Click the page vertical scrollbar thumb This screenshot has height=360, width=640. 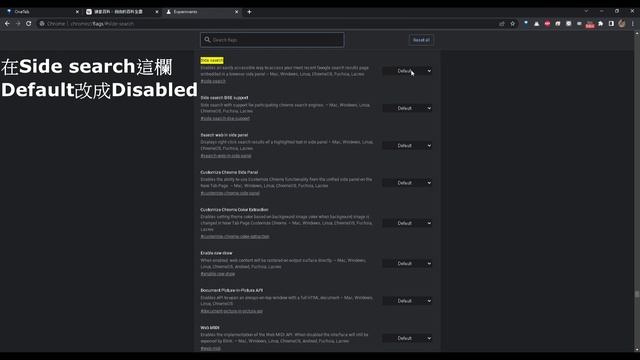(x=637, y=294)
